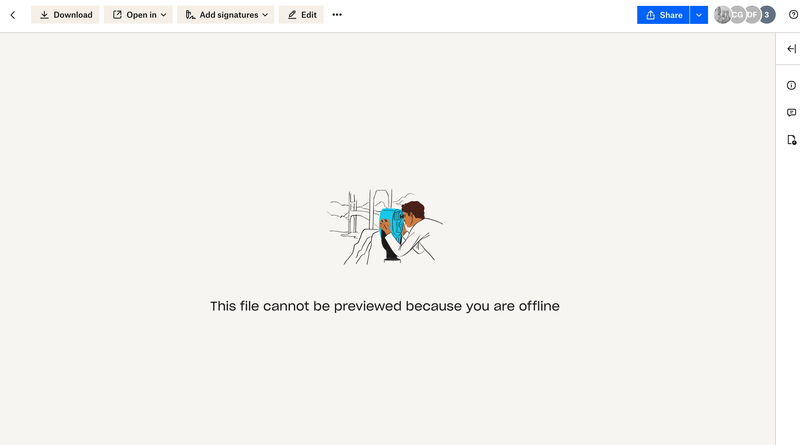Click the CG member avatar

pos(737,15)
